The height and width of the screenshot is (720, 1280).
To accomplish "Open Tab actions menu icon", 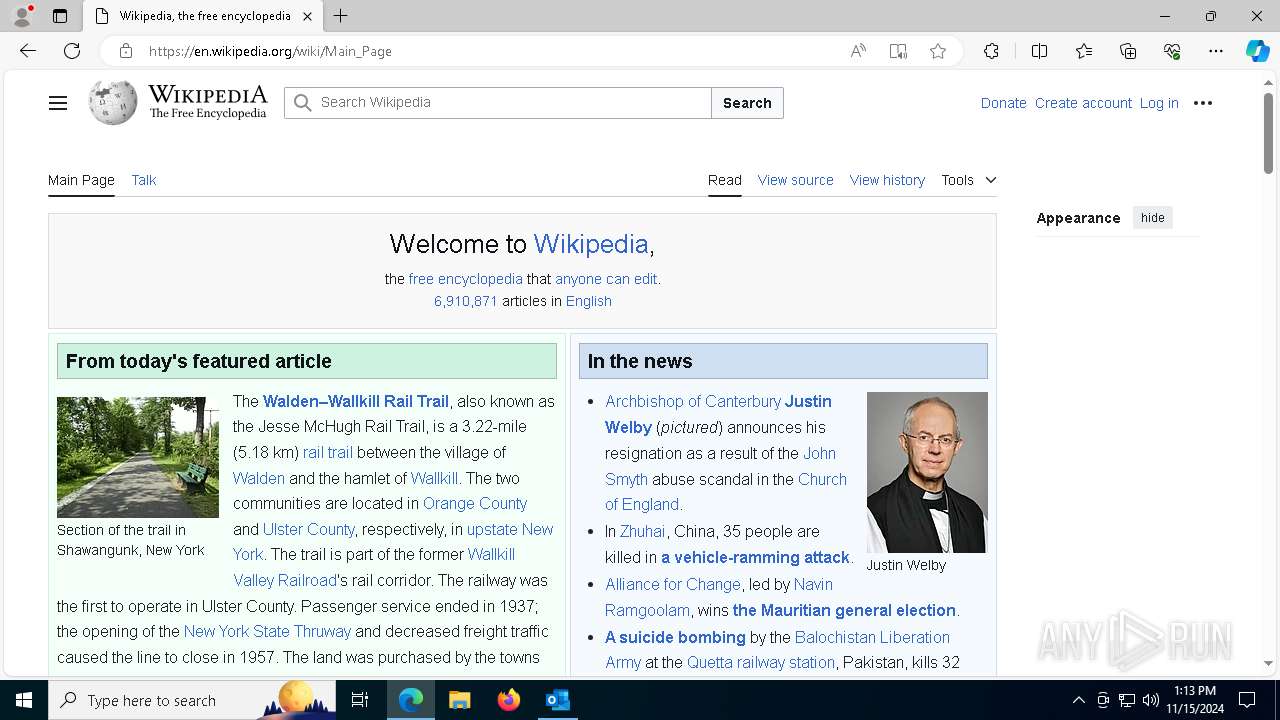I will [x=60, y=16].
